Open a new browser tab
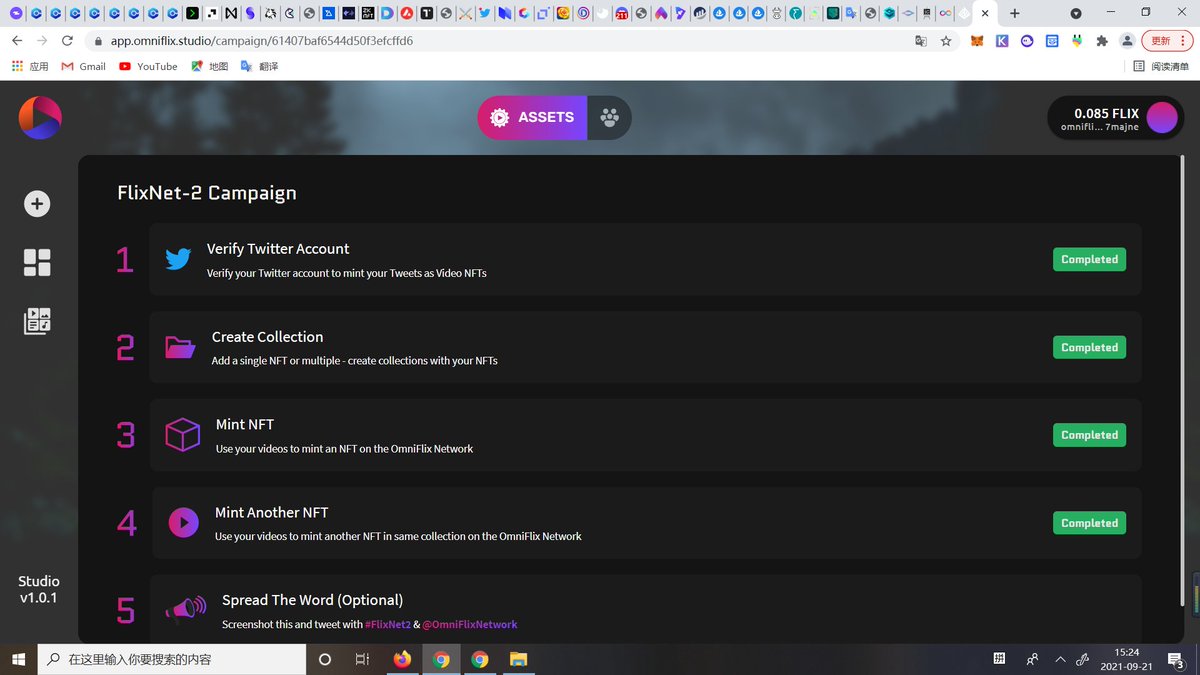 pyautogui.click(x=1015, y=13)
